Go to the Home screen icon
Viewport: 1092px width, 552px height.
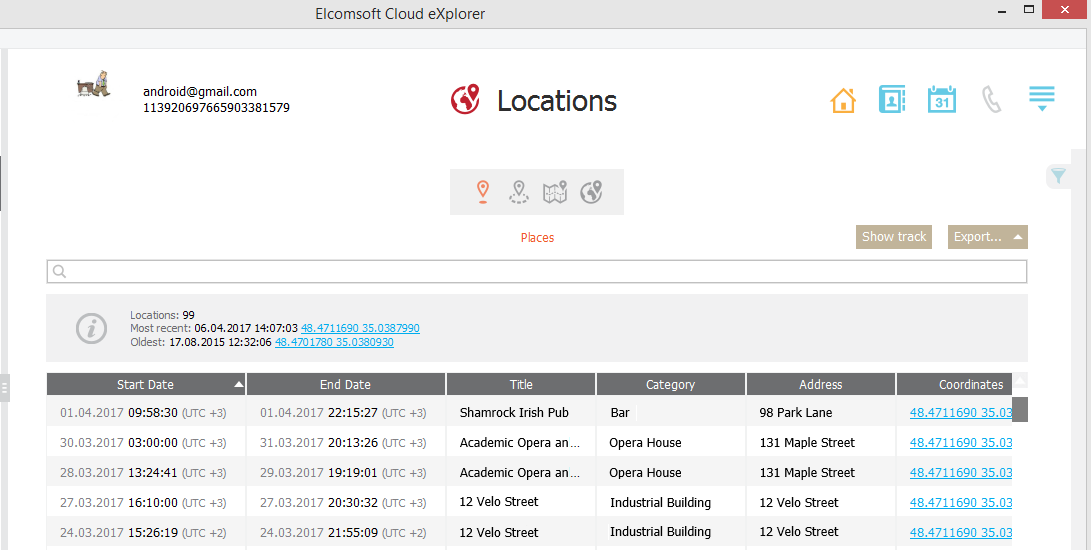[843, 100]
